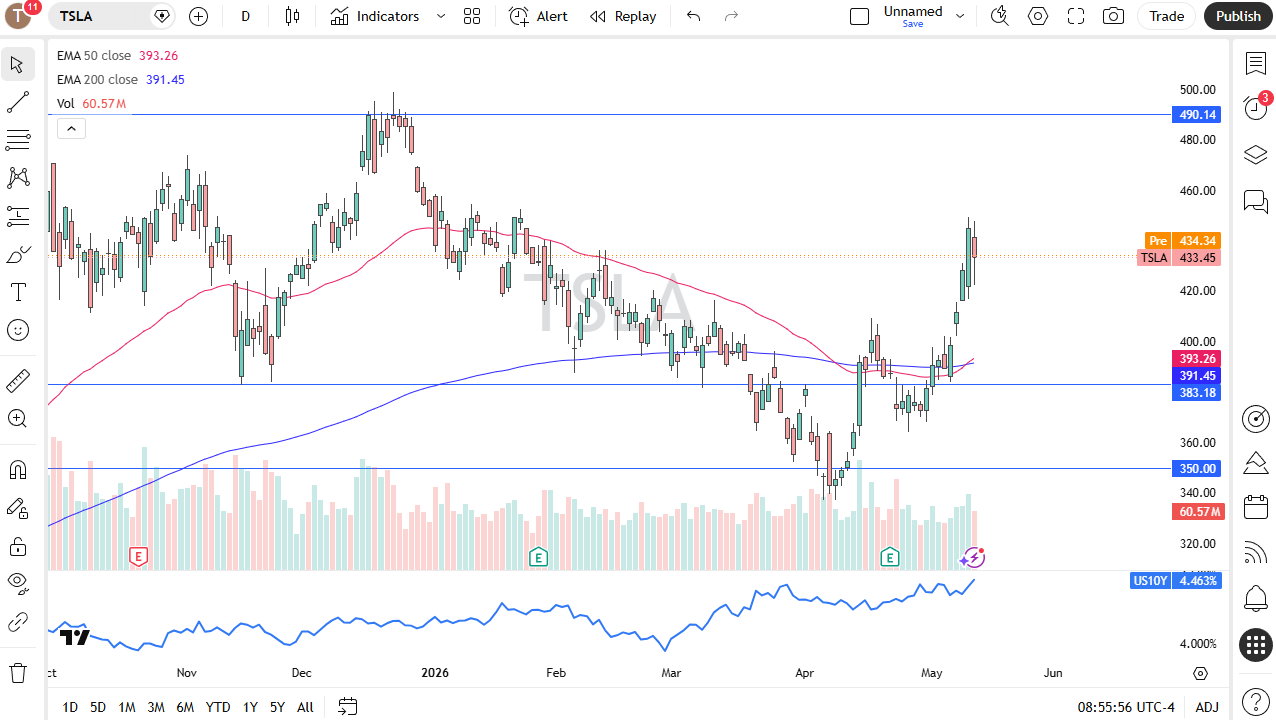1276x720 pixels.
Task: Select the cursor arrow tool
Action: [17, 65]
